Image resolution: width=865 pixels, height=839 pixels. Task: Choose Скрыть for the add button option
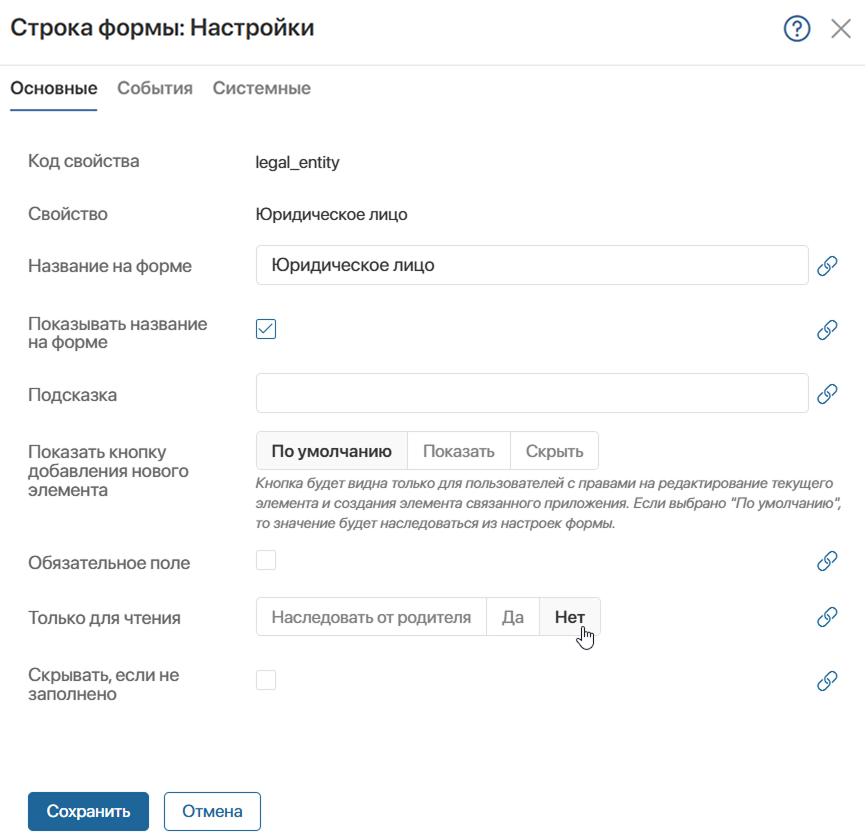[554, 451]
